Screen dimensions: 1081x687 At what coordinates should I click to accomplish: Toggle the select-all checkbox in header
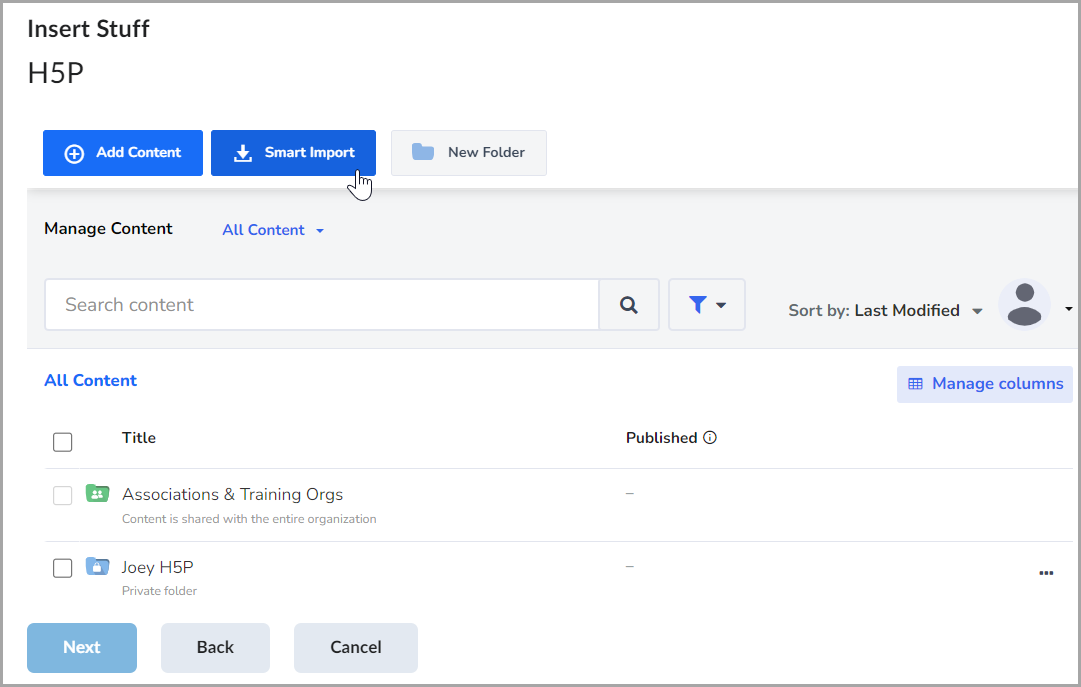63,442
